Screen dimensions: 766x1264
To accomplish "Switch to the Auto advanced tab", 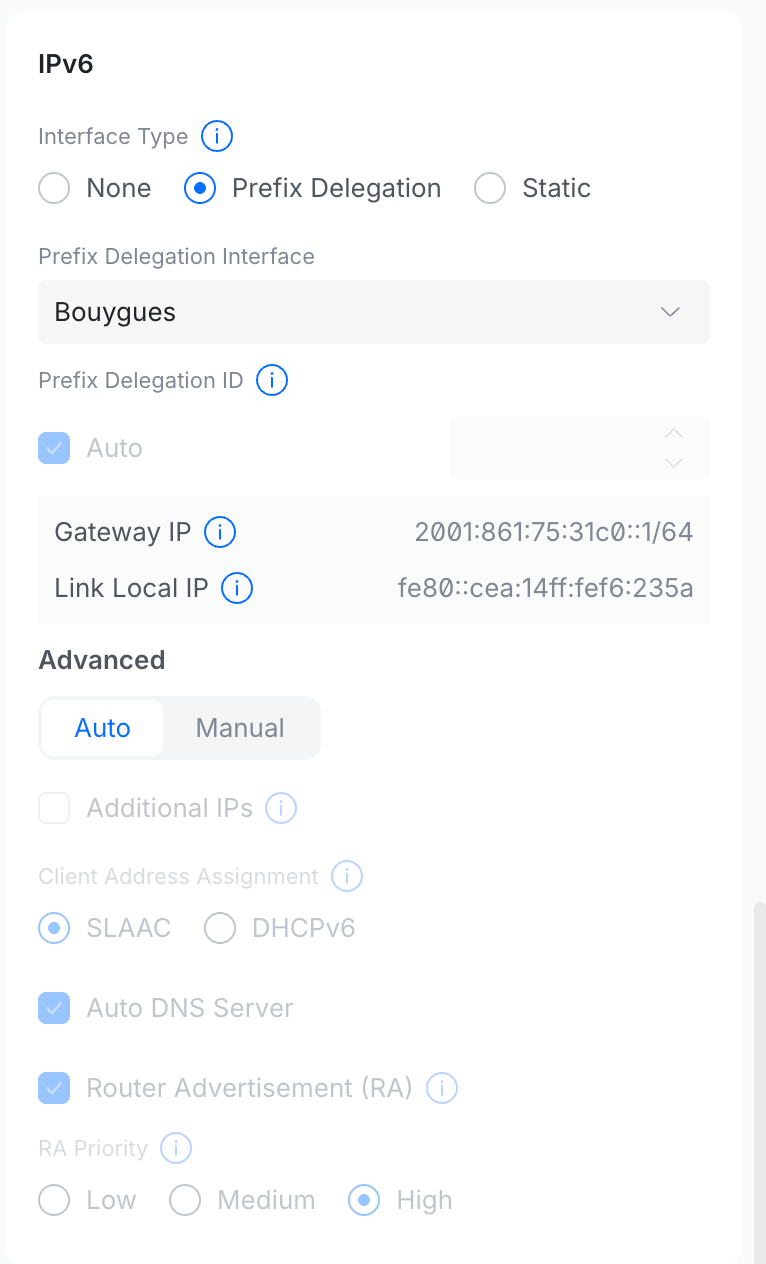I will click(x=103, y=728).
